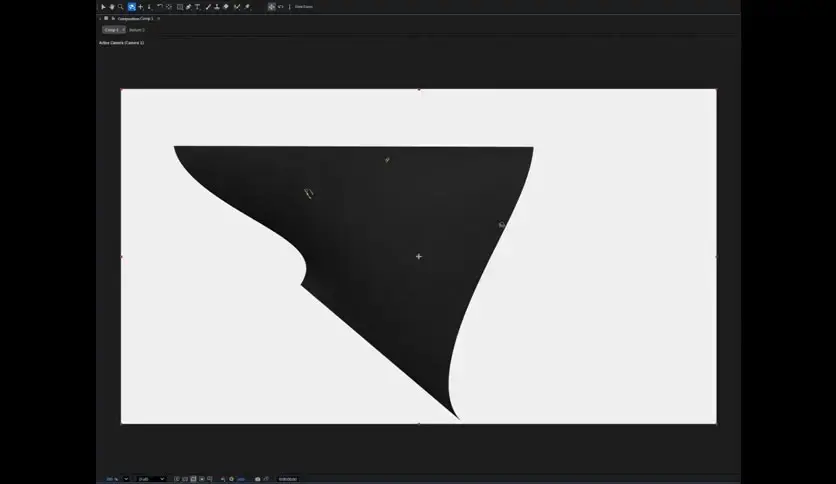Select the Puppet Pin tool
This screenshot has height=484, width=836.
247,7
